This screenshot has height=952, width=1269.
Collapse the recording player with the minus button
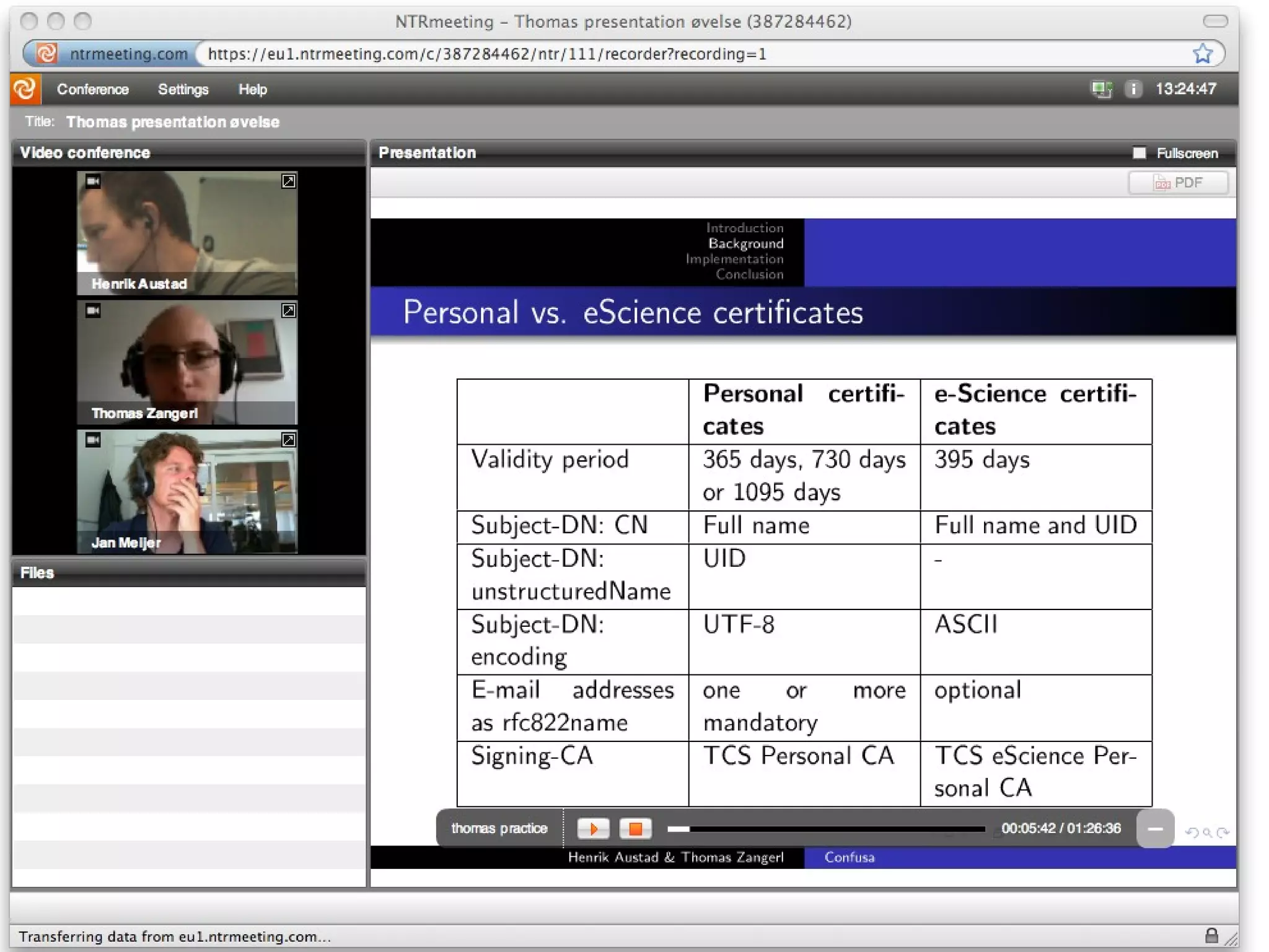pos(1154,828)
